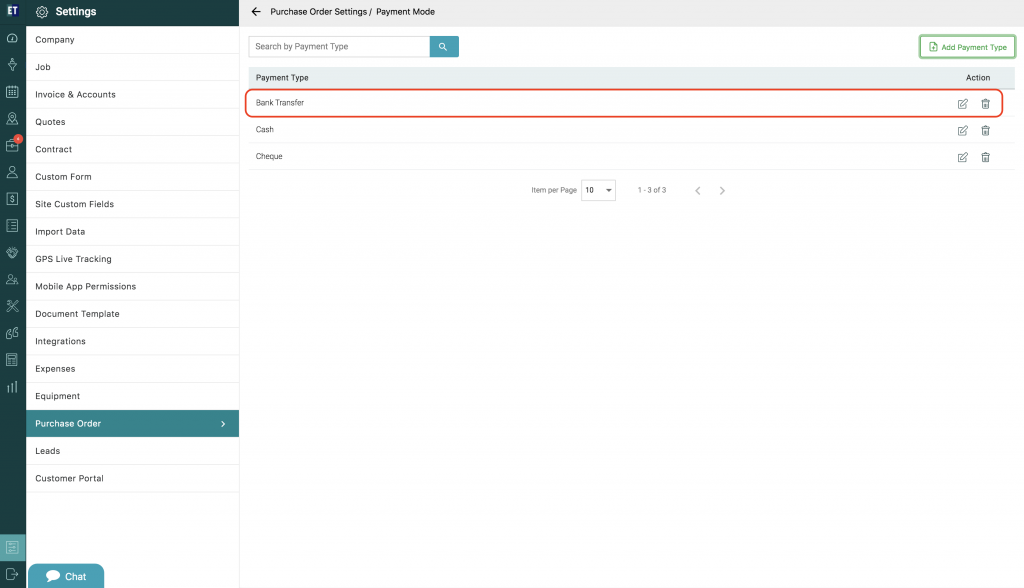The width and height of the screenshot is (1024, 588).
Task: Go to the next page of results
Action: [x=722, y=191]
